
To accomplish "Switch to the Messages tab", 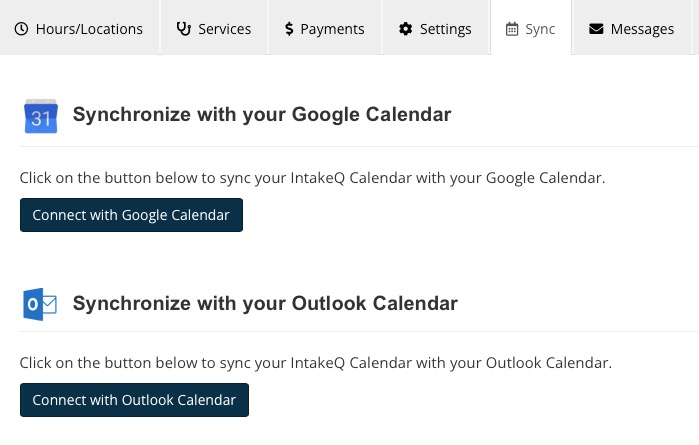I will tap(632, 28).
